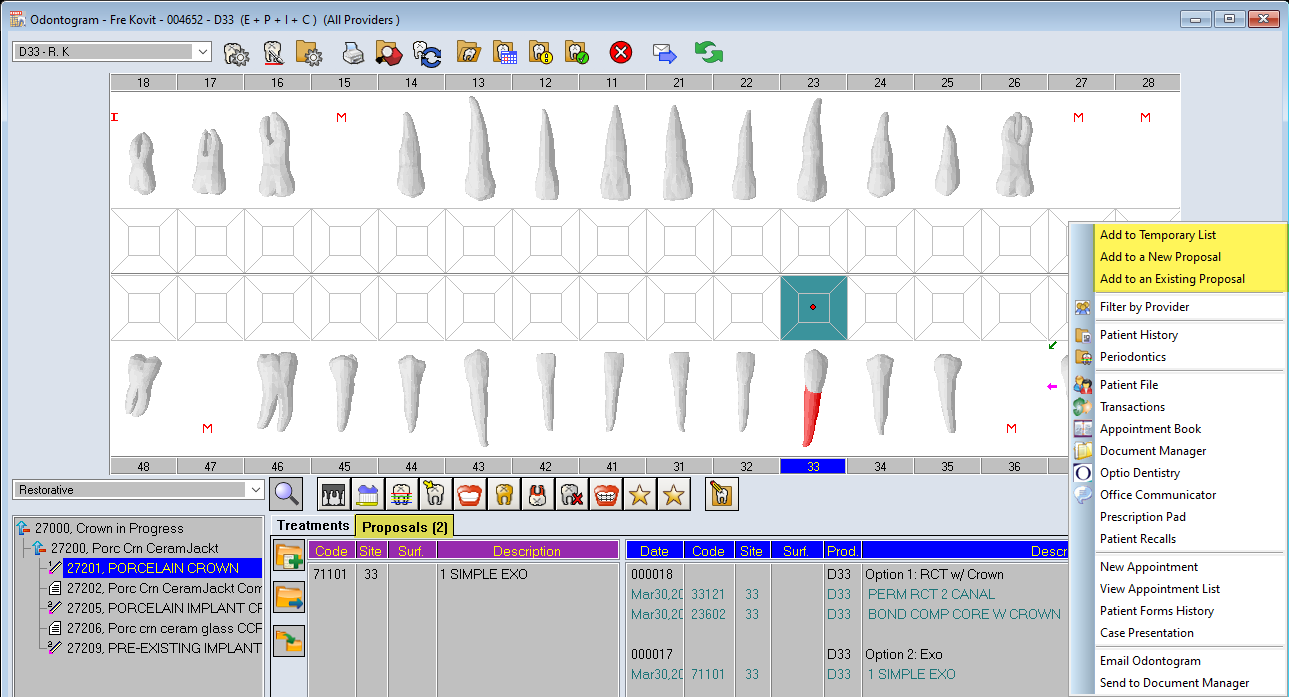Choose Add to a New Proposal
Image resolution: width=1289 pixels, height=697 pixels.
pos(1160,257)
